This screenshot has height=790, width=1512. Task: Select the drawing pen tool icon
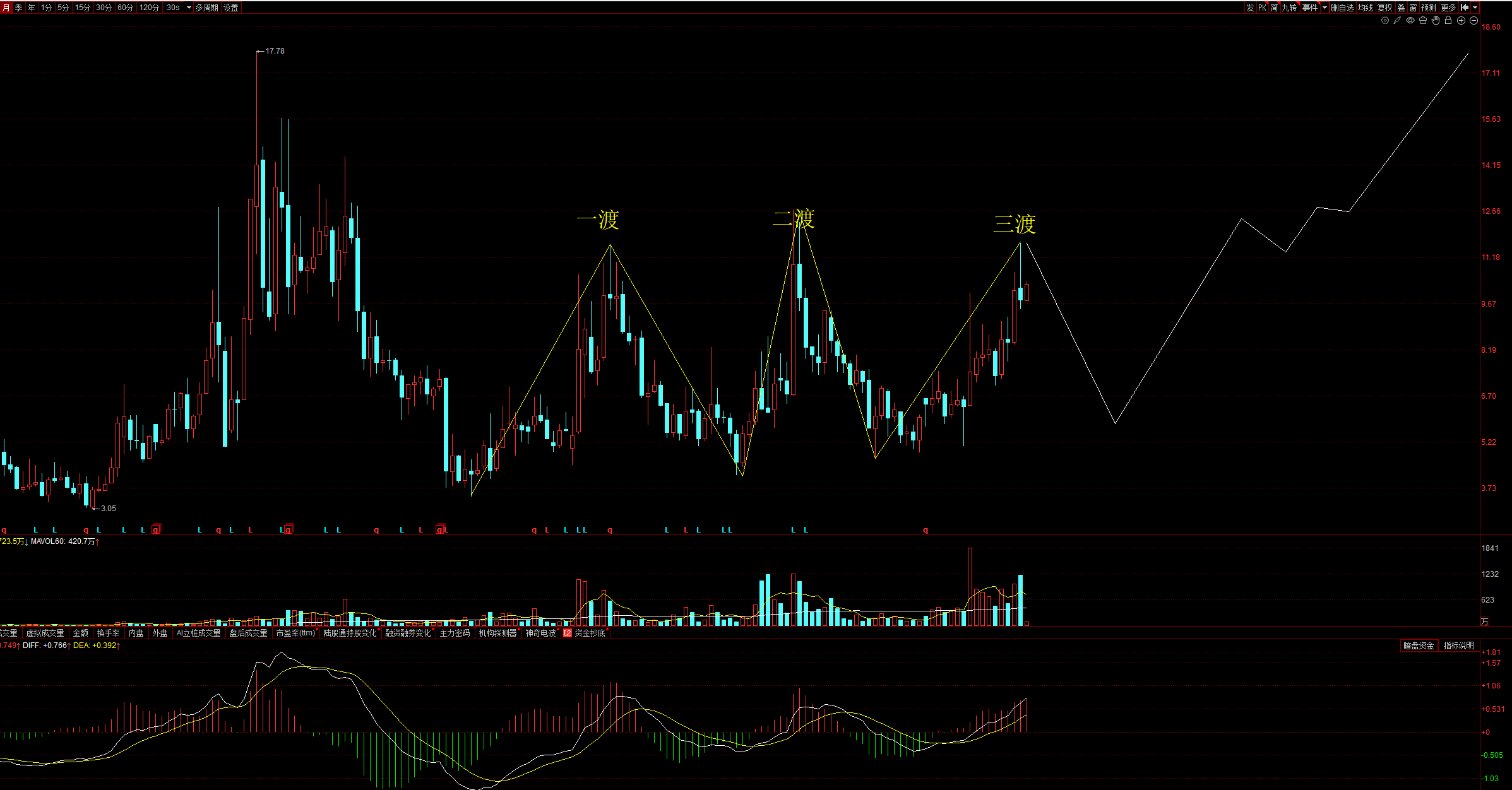[x=1397, y=20]
